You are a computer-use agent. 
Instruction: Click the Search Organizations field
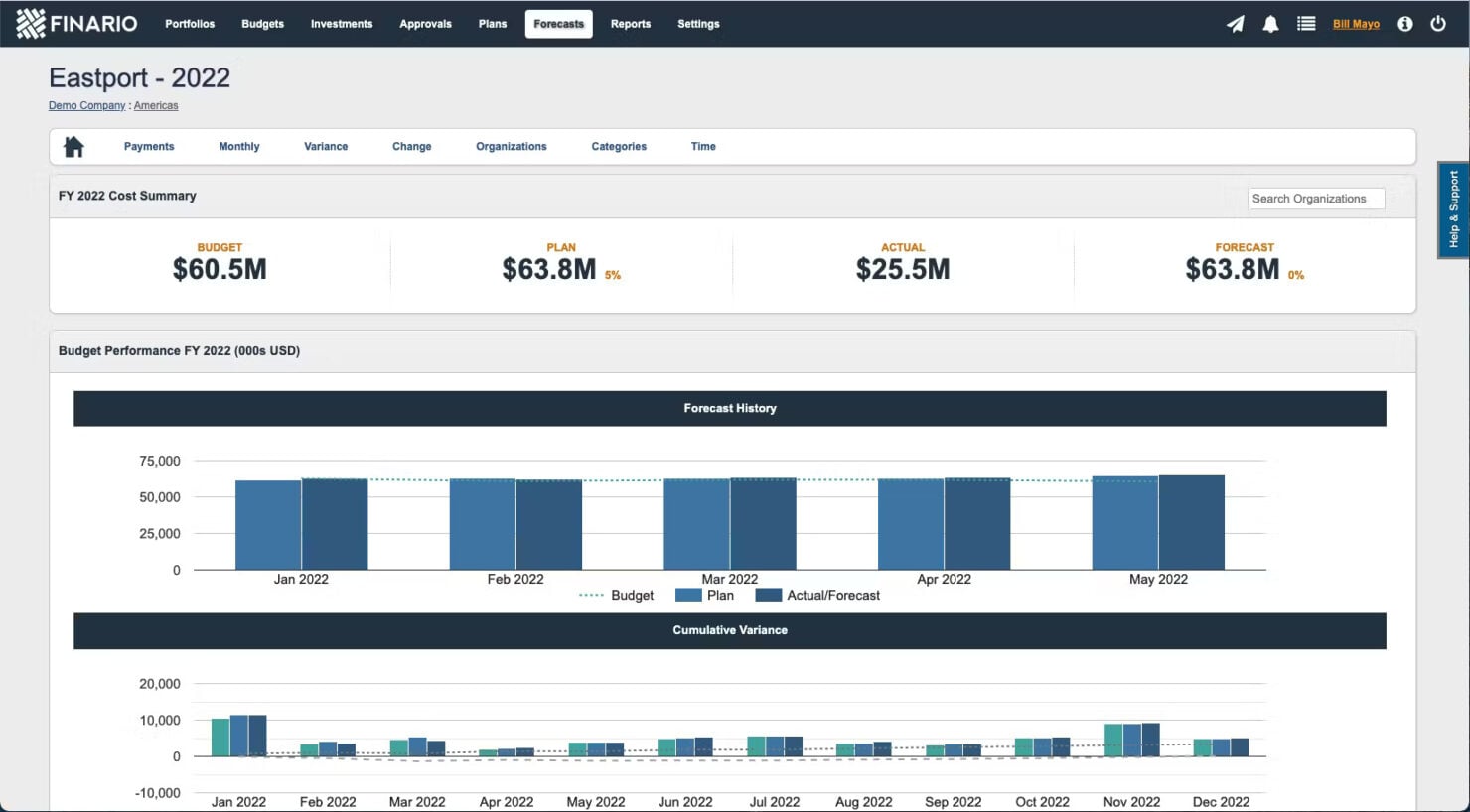[1315, 198]
